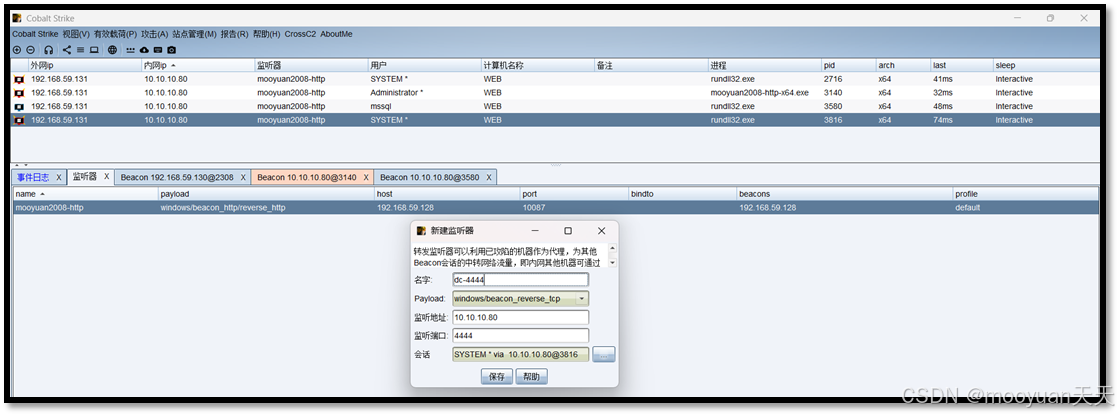Click the globe icon in the toolbar
Image resolution: width=1119 pixels, height=416 pixels.
113,50
